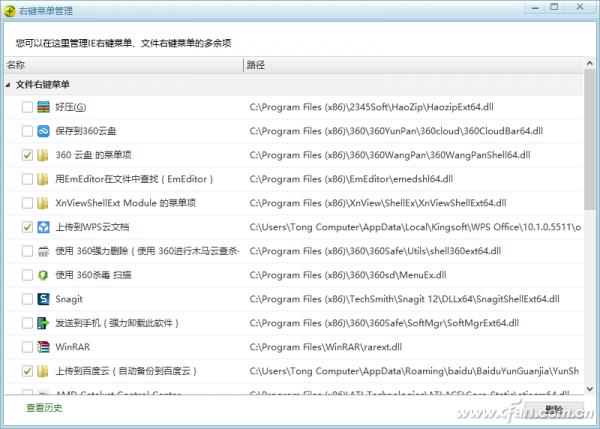Click the vertical scrollbar thumb
The image size is (600, 429).
590,140
